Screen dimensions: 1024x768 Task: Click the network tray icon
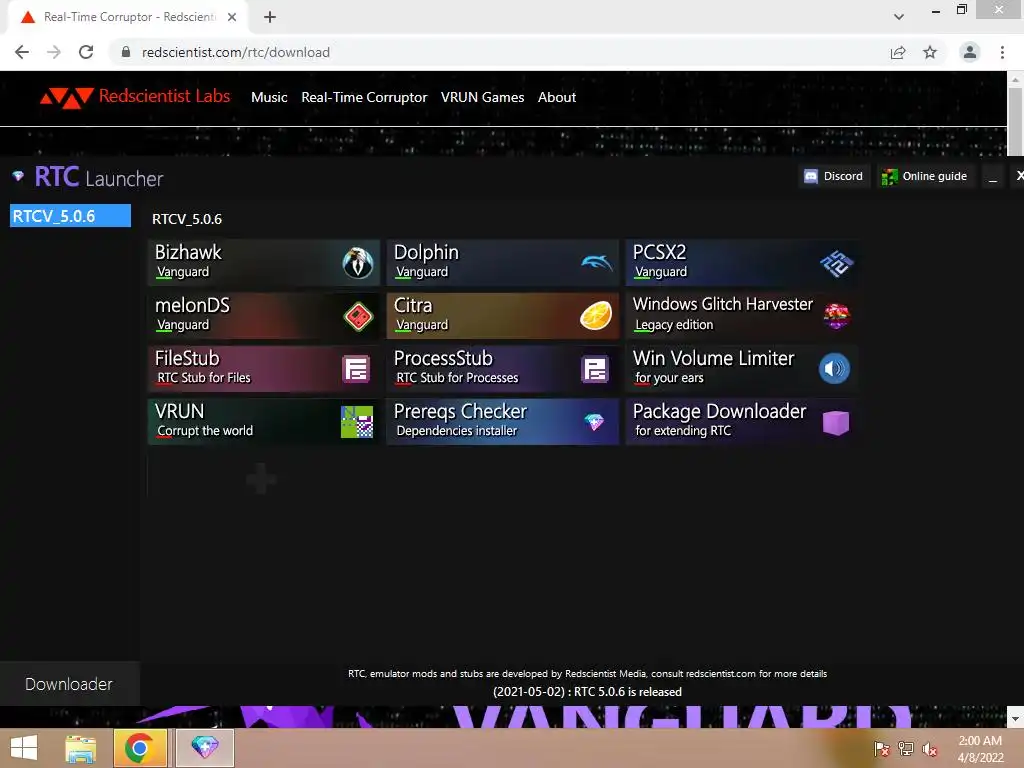pyautogui.click(x=906, y=748)
